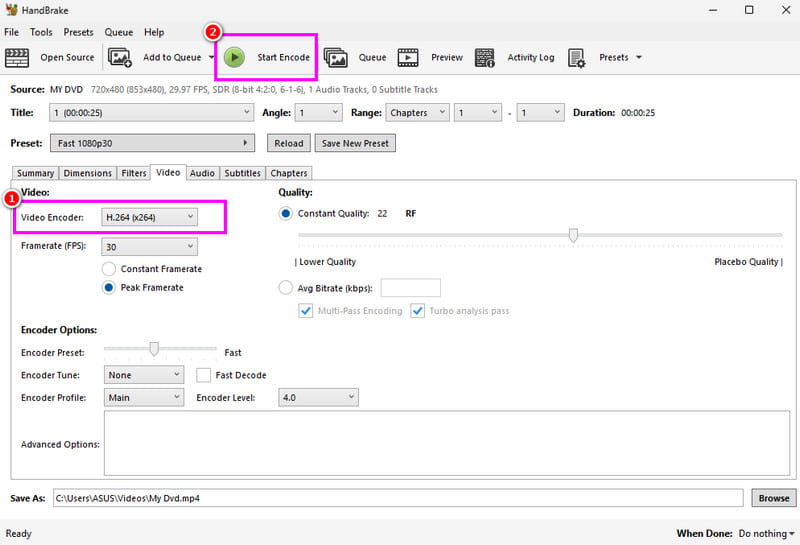
Task: Open the ending chapter dropdown
Action: (x=540, y=113)
